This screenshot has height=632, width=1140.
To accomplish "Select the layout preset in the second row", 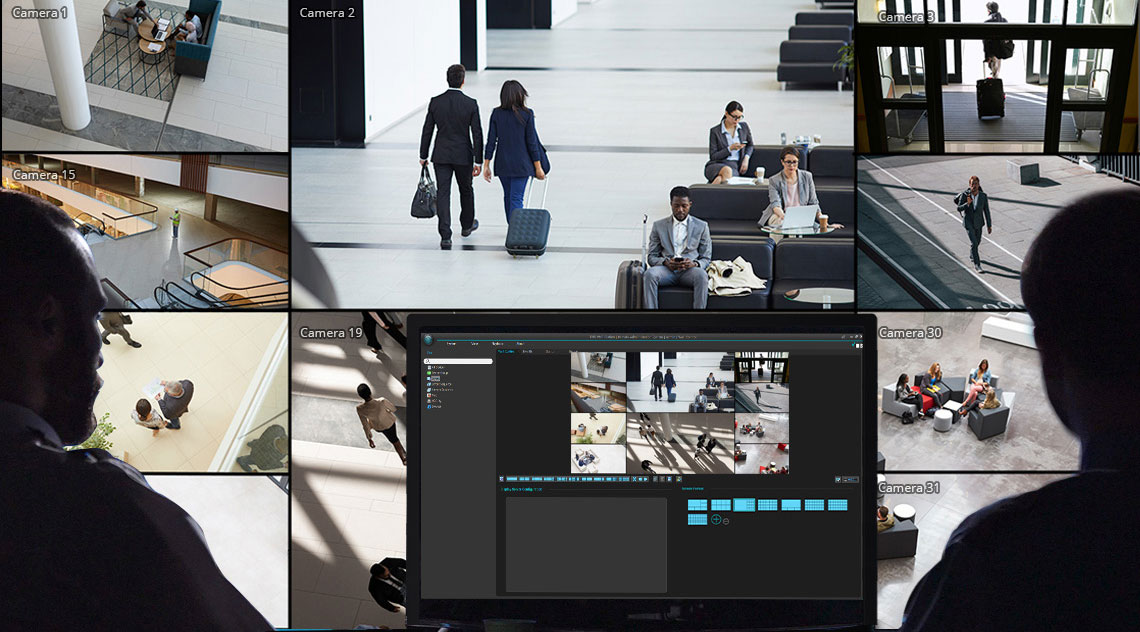I will coord(697,520).
